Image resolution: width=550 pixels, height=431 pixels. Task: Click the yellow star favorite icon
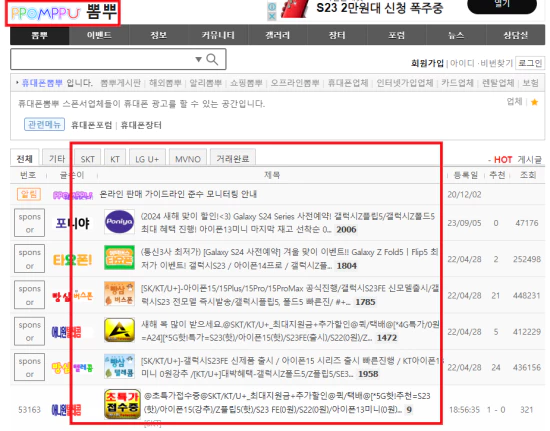click(534, 102)
